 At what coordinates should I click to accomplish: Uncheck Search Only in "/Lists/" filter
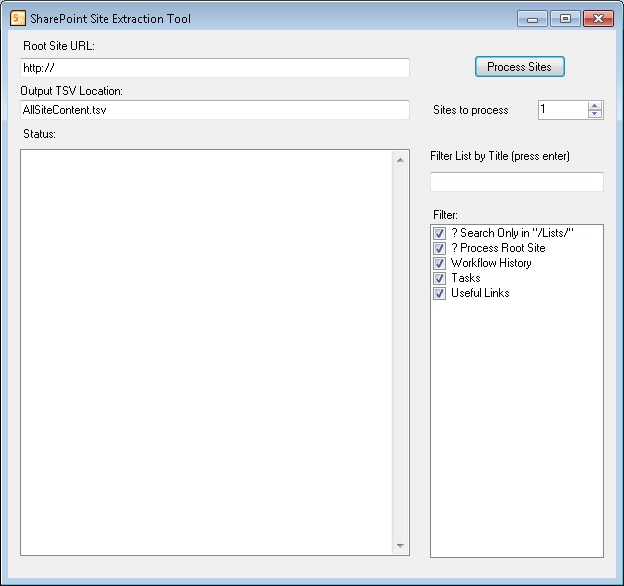[x=439, y=233]
